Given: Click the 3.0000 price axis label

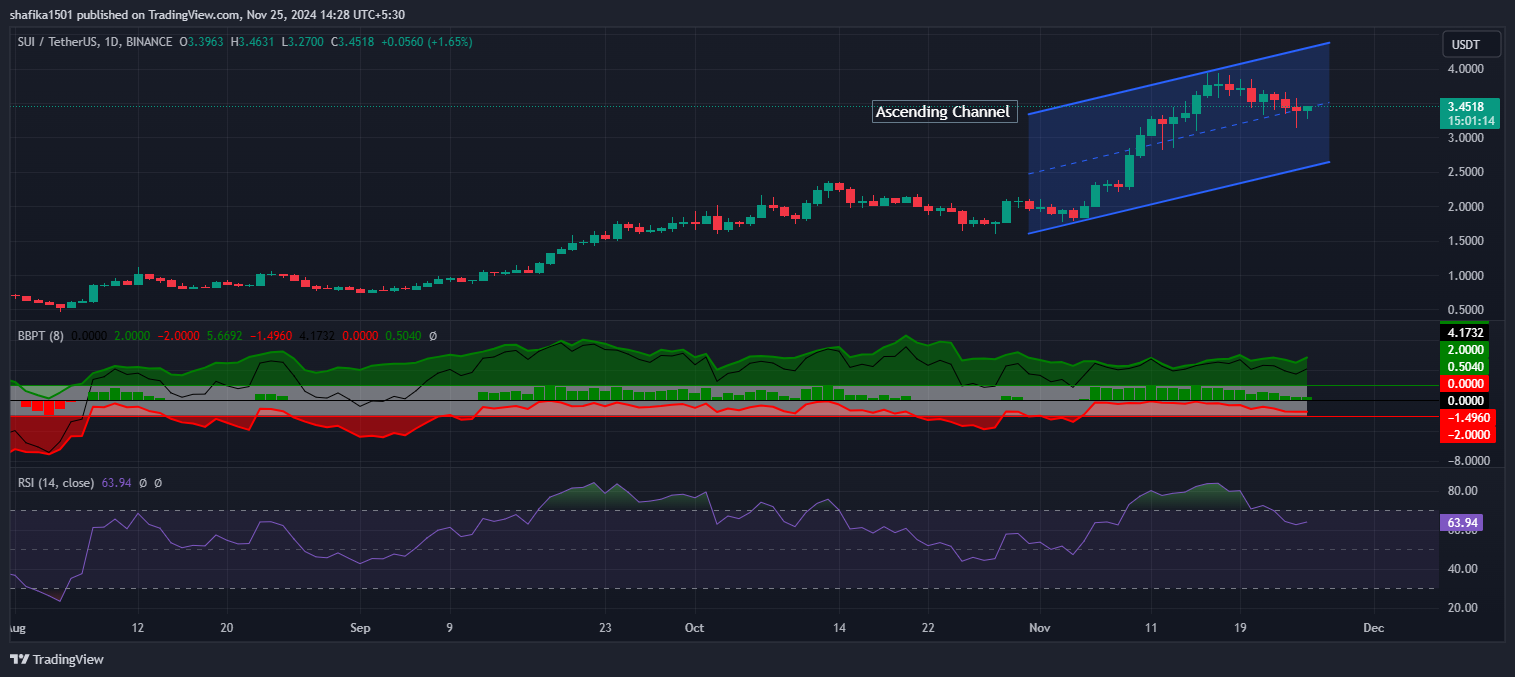Looking at the screenshot, I should [1465, 138].
